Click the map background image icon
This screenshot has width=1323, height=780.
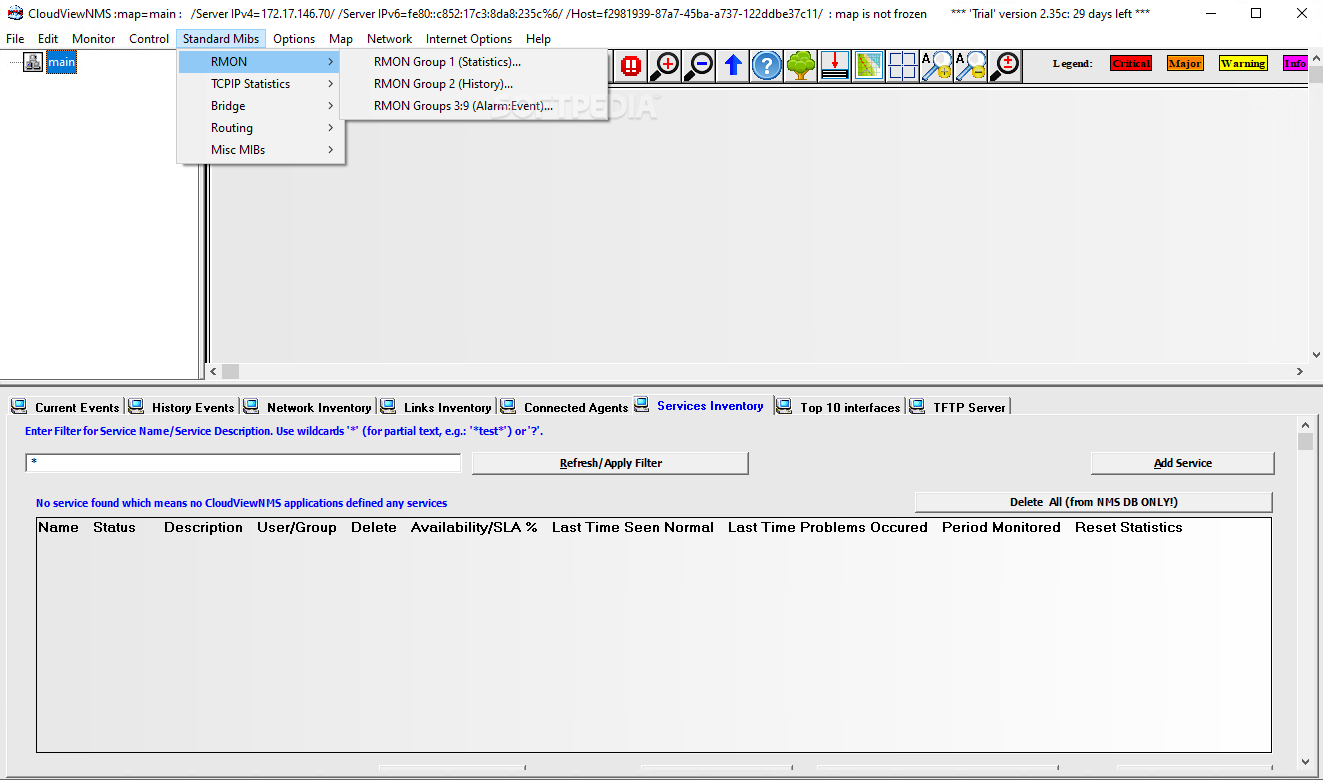click(x=869, y=66)
